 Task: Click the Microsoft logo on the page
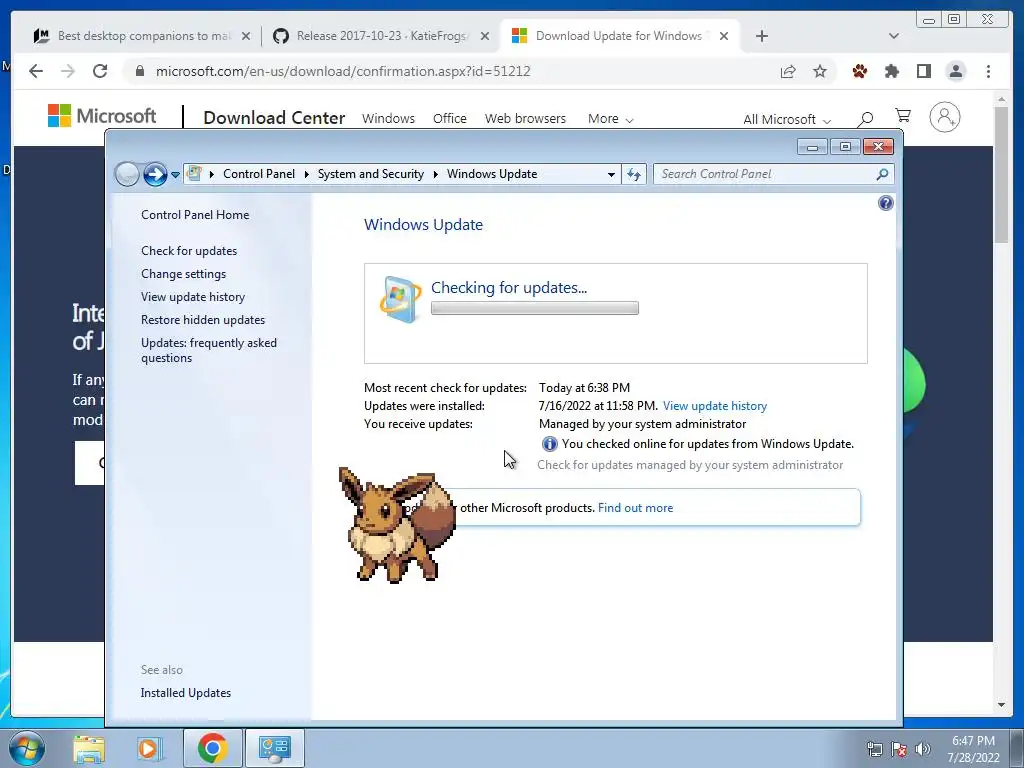tap(102, 116)
